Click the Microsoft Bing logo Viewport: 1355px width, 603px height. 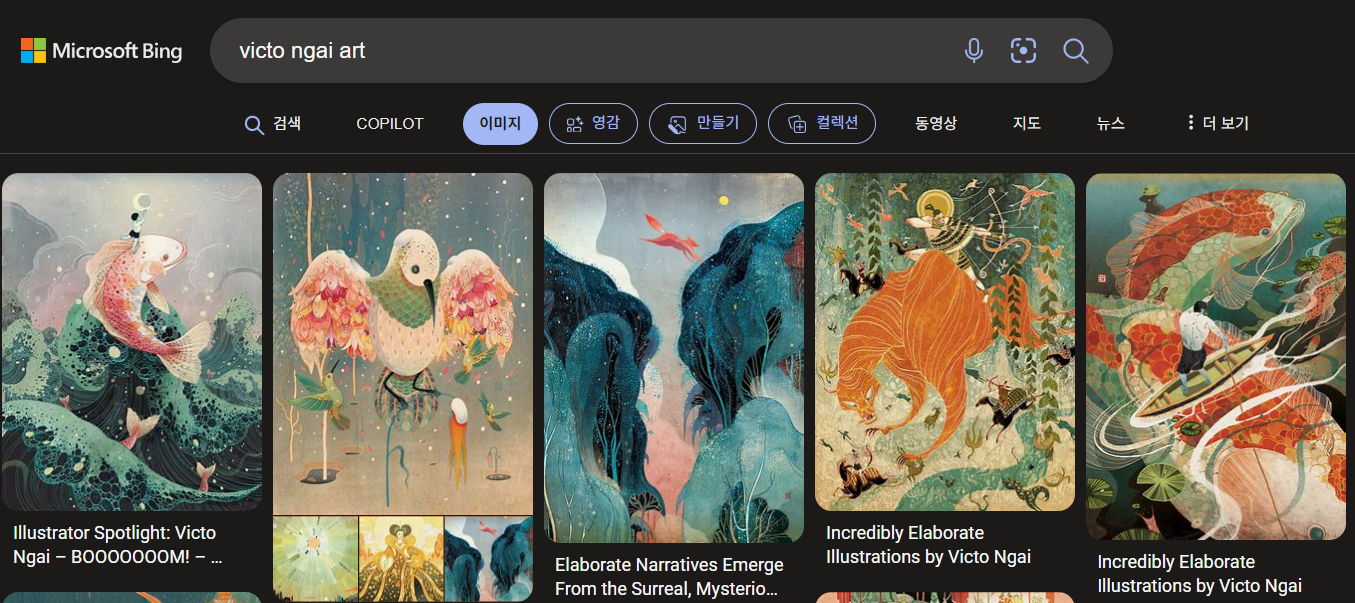101,51
